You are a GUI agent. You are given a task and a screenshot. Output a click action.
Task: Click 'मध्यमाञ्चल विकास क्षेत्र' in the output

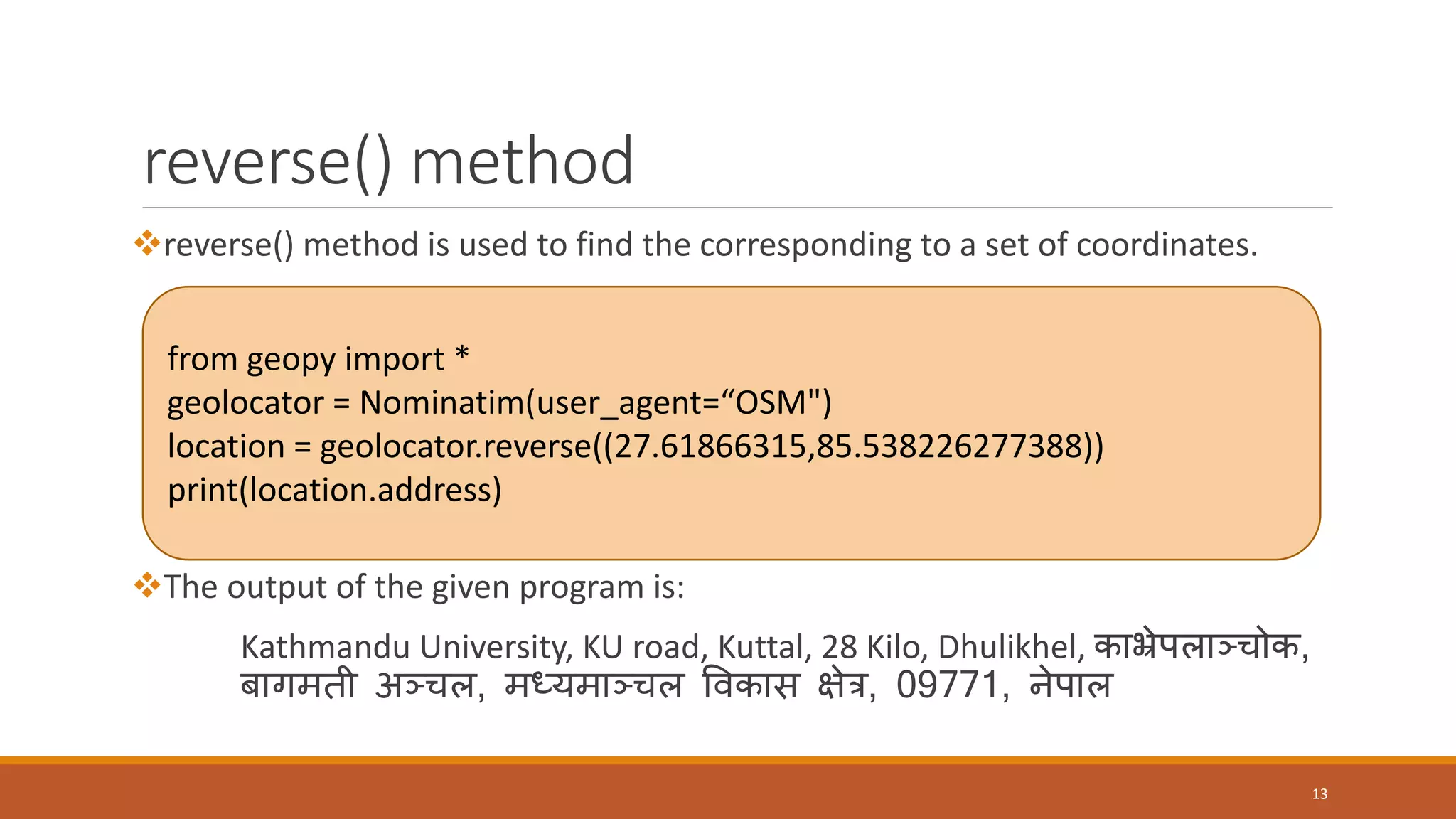click(x=685, y=685)
